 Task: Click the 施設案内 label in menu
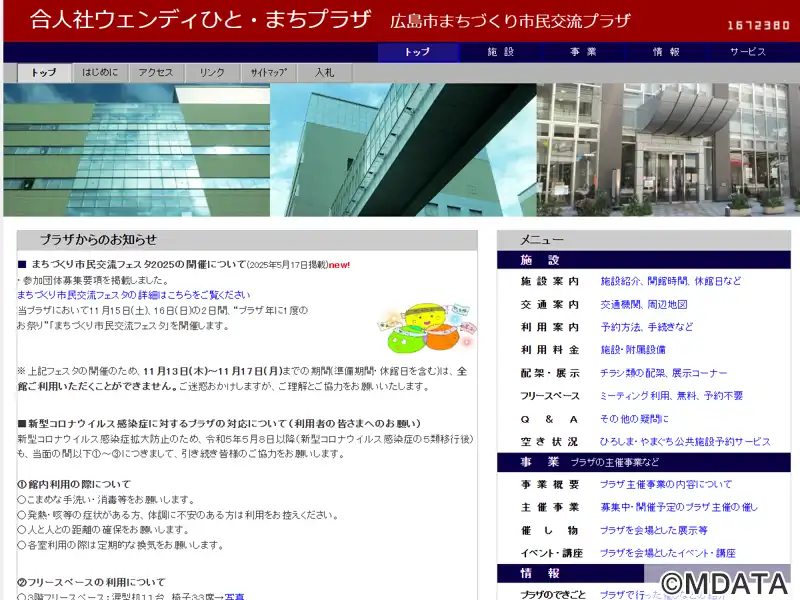(x=549, y=282)
